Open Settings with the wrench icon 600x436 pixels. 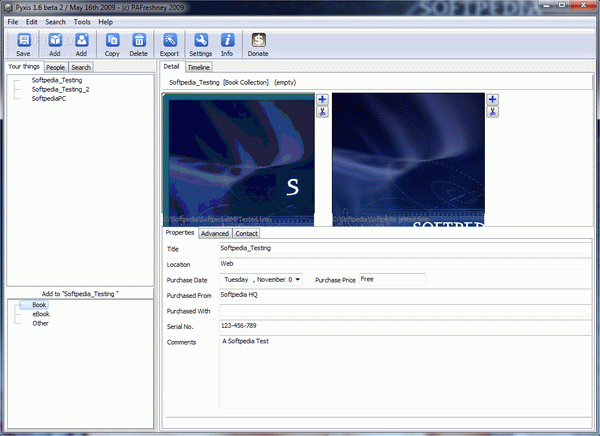coord(201,40)
